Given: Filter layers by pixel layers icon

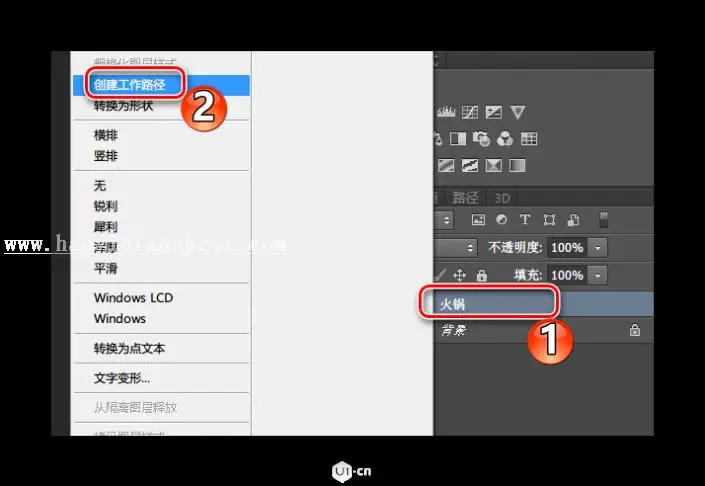Looking at the screenshot, I should (x=478, y=220).
